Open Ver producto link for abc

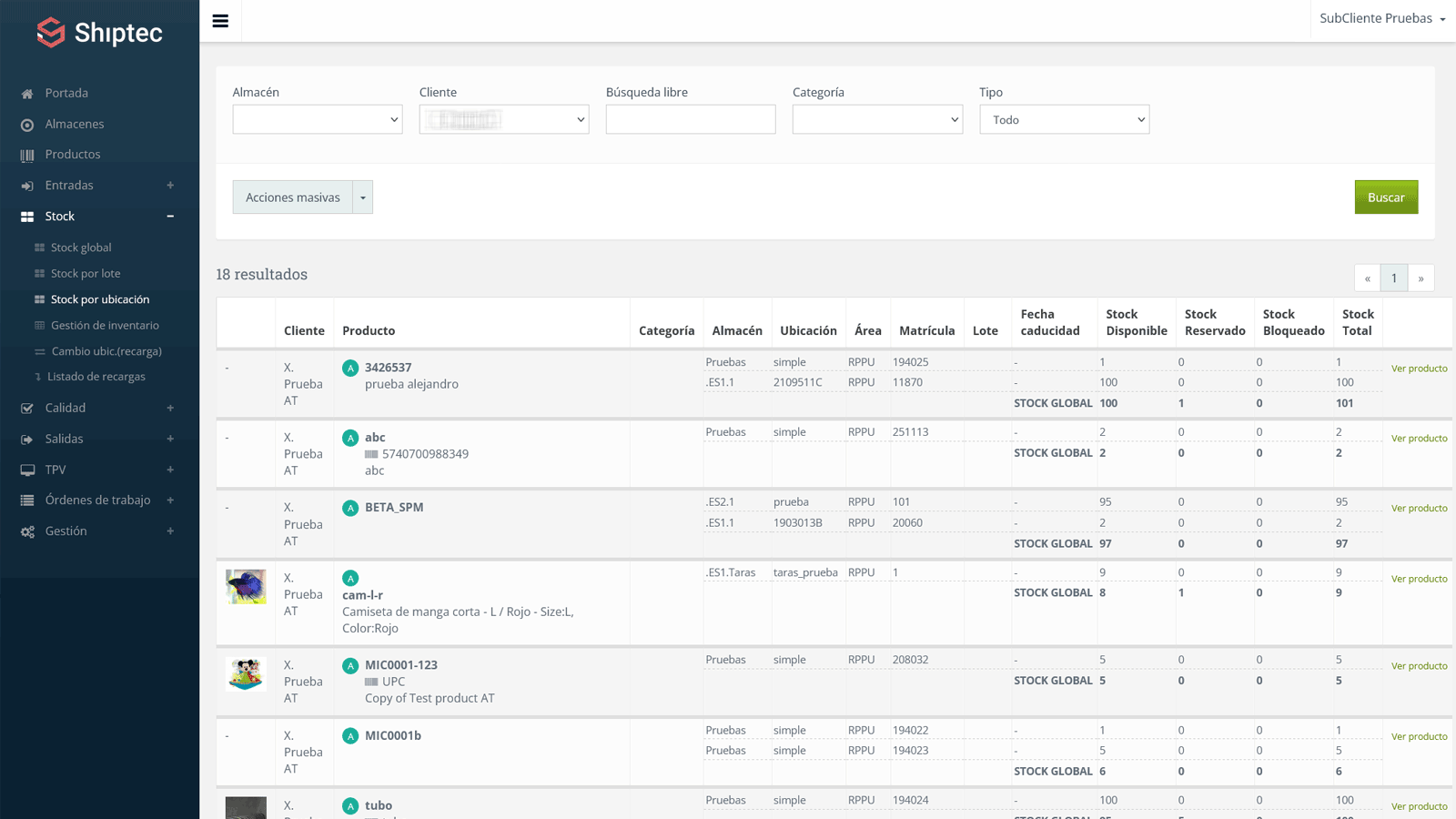click(1419, 439)
